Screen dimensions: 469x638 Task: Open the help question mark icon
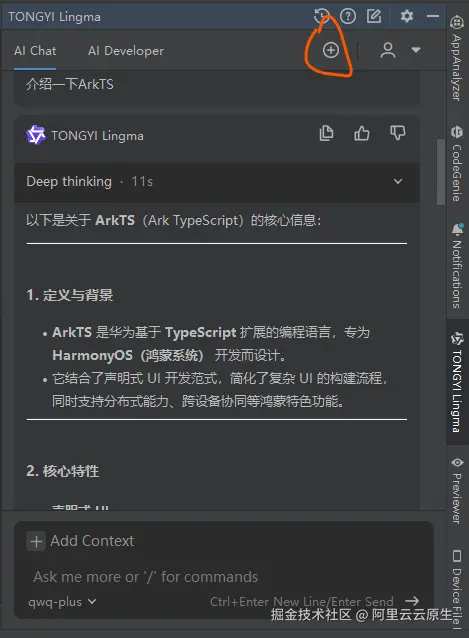348,16
